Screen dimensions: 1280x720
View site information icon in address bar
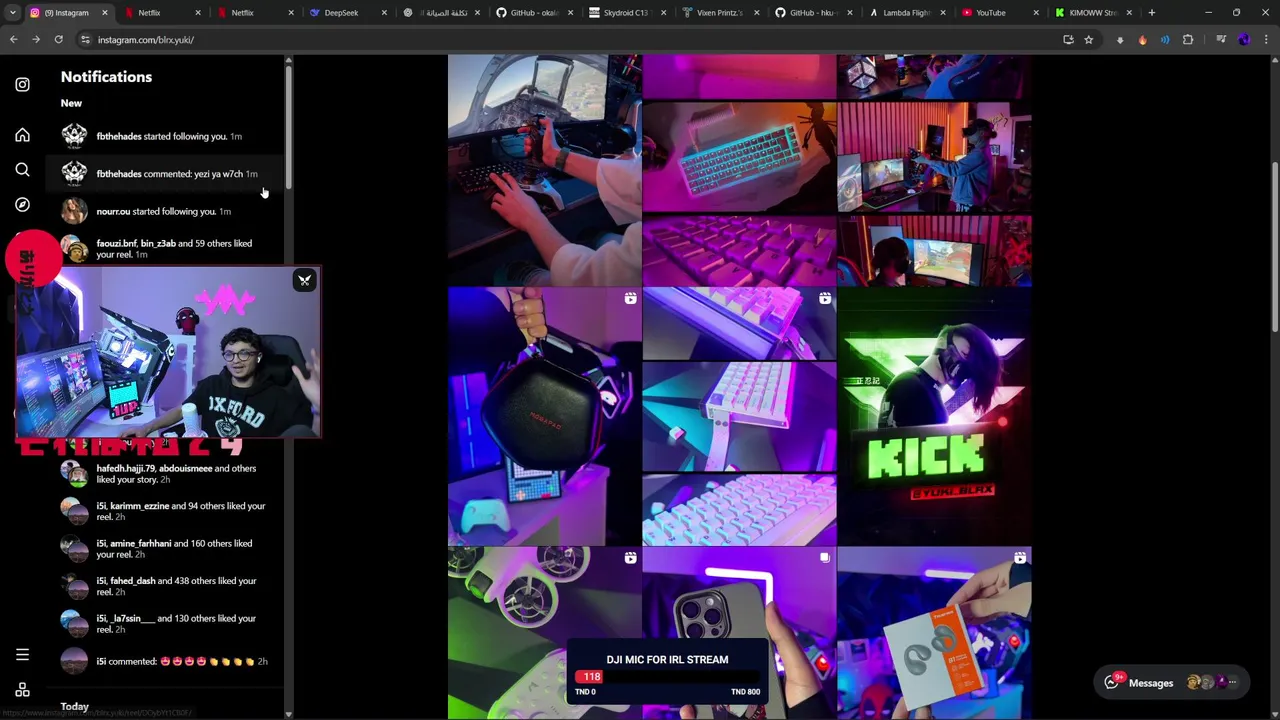[x=85, y=40]
